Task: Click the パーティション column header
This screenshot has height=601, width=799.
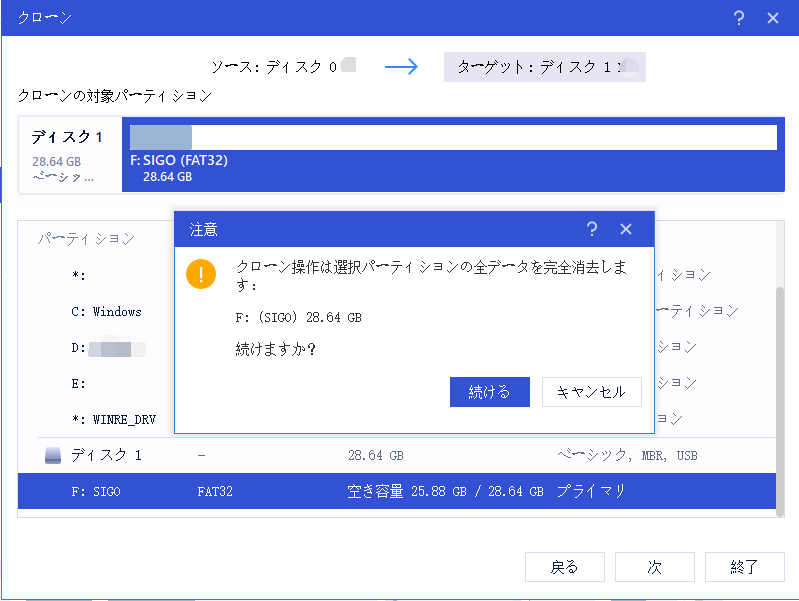Action: [86, 239]
